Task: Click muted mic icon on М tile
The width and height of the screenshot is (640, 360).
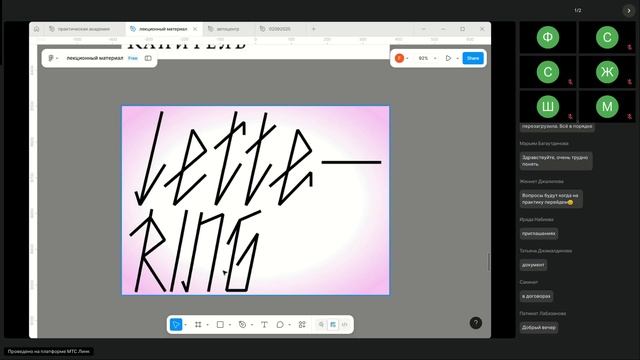Action: click(x=629, y=117)
